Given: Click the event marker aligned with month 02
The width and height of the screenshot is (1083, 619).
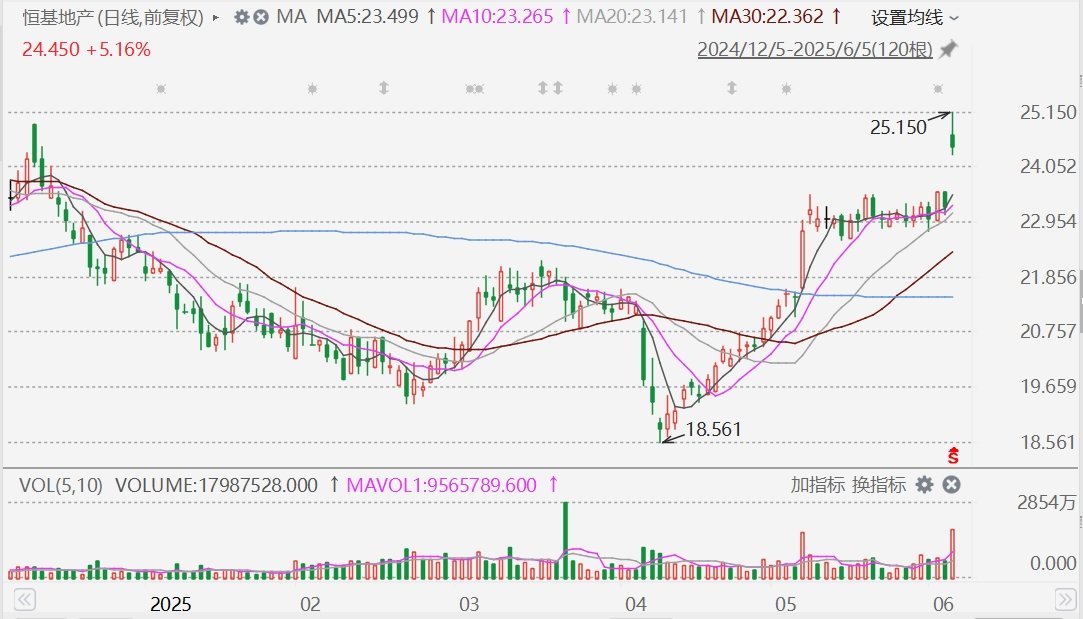Looking at the screenshot, I should click(x=312, y=88).
